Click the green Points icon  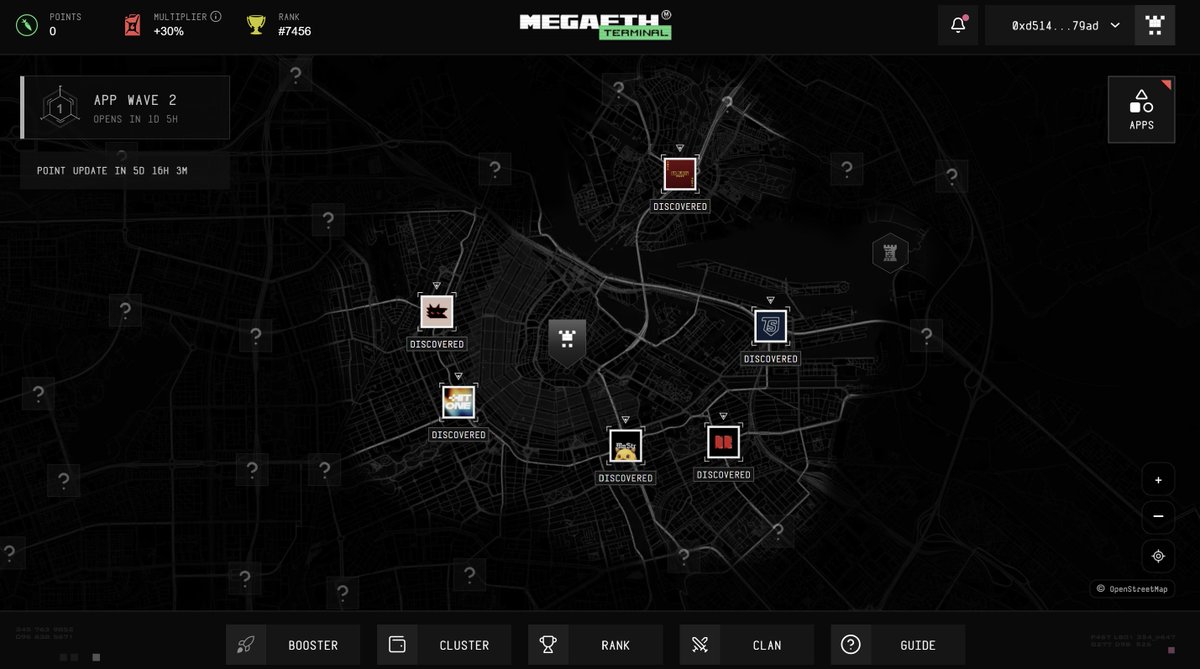click(x=25, y=25)
